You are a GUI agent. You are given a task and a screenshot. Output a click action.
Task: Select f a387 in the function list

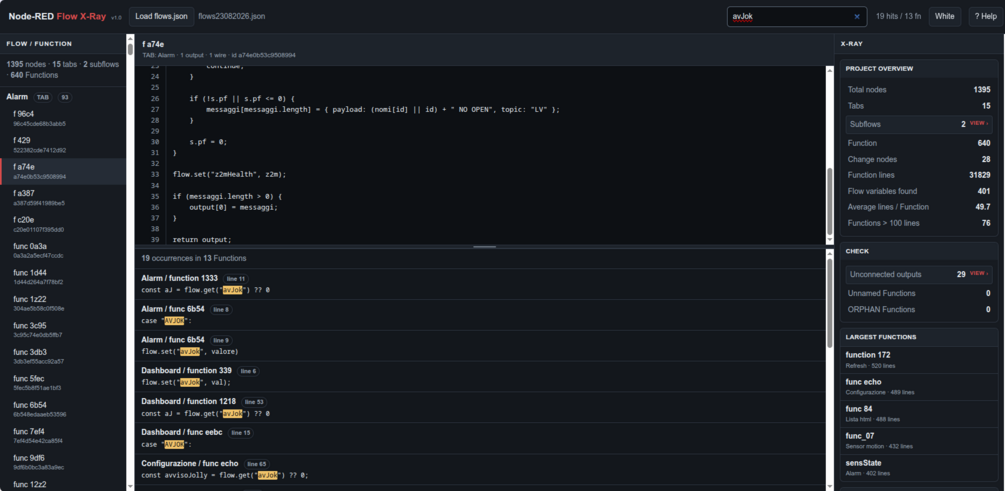pos(63,197)
